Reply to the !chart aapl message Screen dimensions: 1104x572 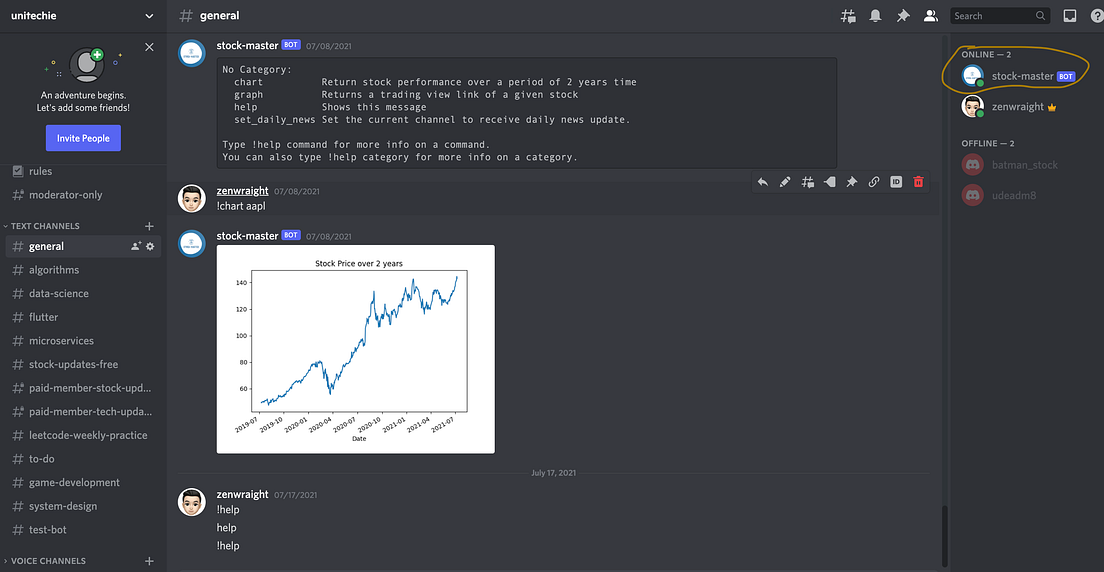click(763, 182)
